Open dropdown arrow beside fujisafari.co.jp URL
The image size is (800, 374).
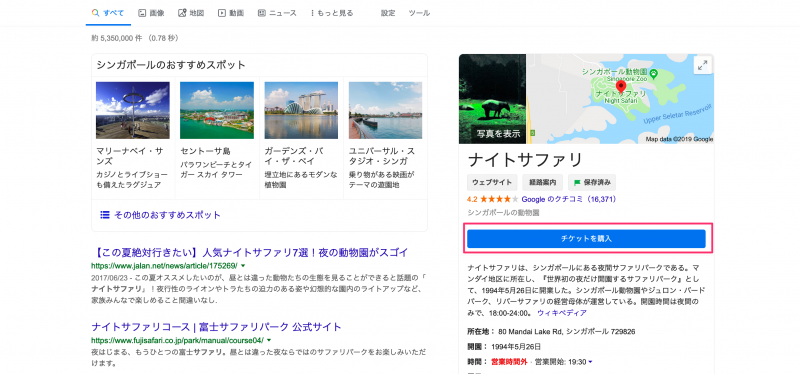point(269,340)
